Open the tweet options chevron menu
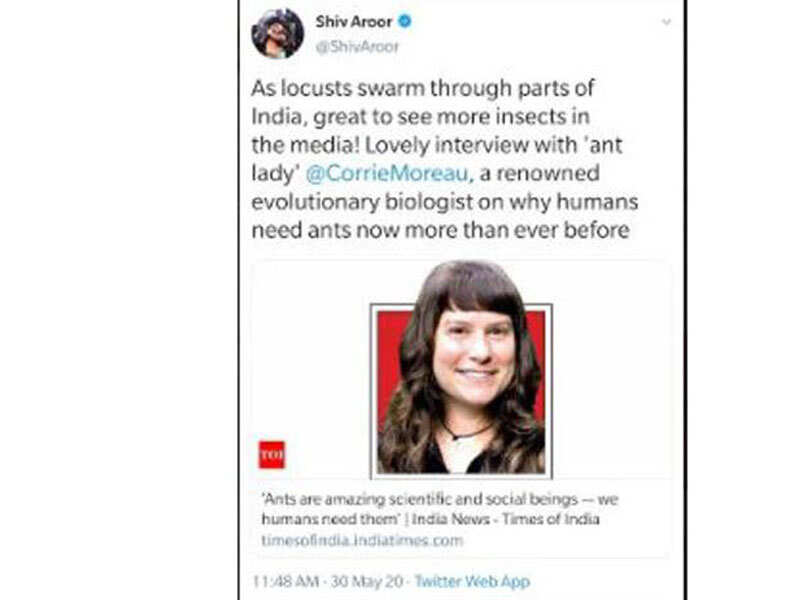Image resolution: width=800 pixels, height=600 pixels. 667,20
